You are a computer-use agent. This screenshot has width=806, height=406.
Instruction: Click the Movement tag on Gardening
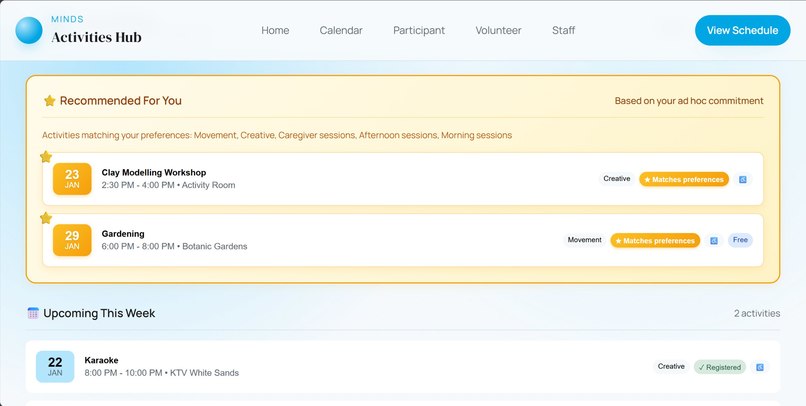pyautogui.click(x=584, y=240)
